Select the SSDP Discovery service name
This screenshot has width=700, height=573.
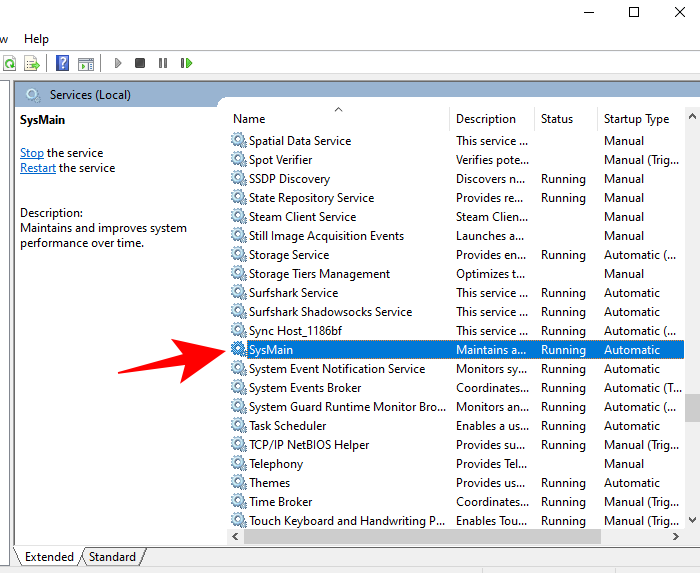(x=289, y=179)
